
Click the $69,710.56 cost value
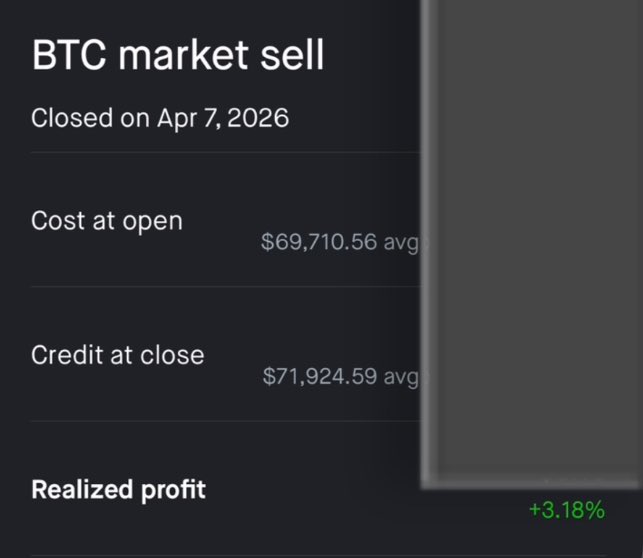[x=320, y=243]
